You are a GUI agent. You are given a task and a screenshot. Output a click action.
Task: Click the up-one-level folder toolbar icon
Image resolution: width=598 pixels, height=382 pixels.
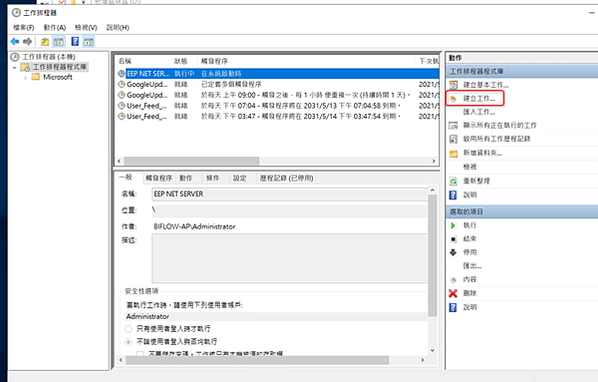click(45, 42)
